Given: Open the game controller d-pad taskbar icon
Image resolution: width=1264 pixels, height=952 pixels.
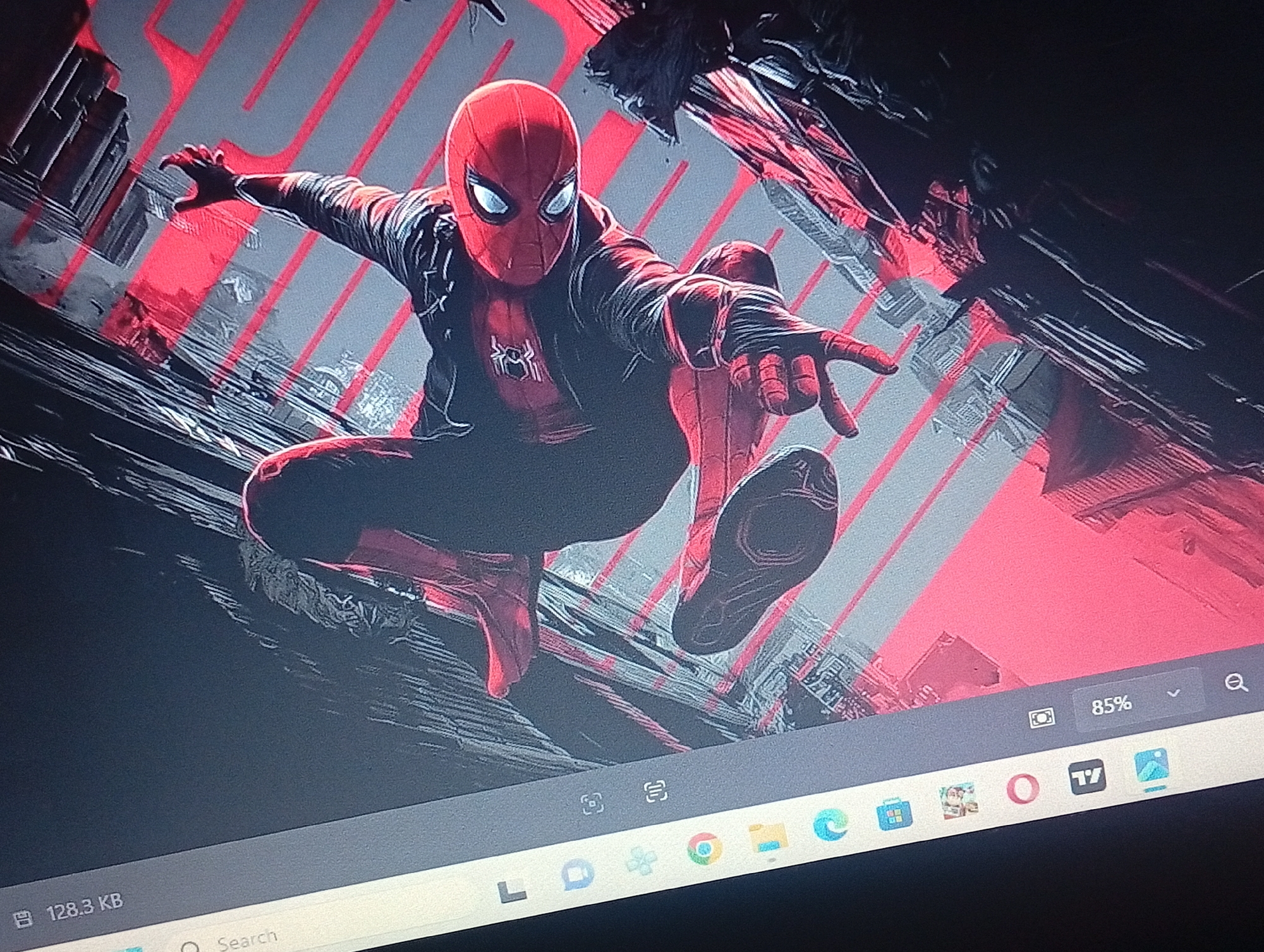Looking at the screenshot, I should (x=641, y=860).
